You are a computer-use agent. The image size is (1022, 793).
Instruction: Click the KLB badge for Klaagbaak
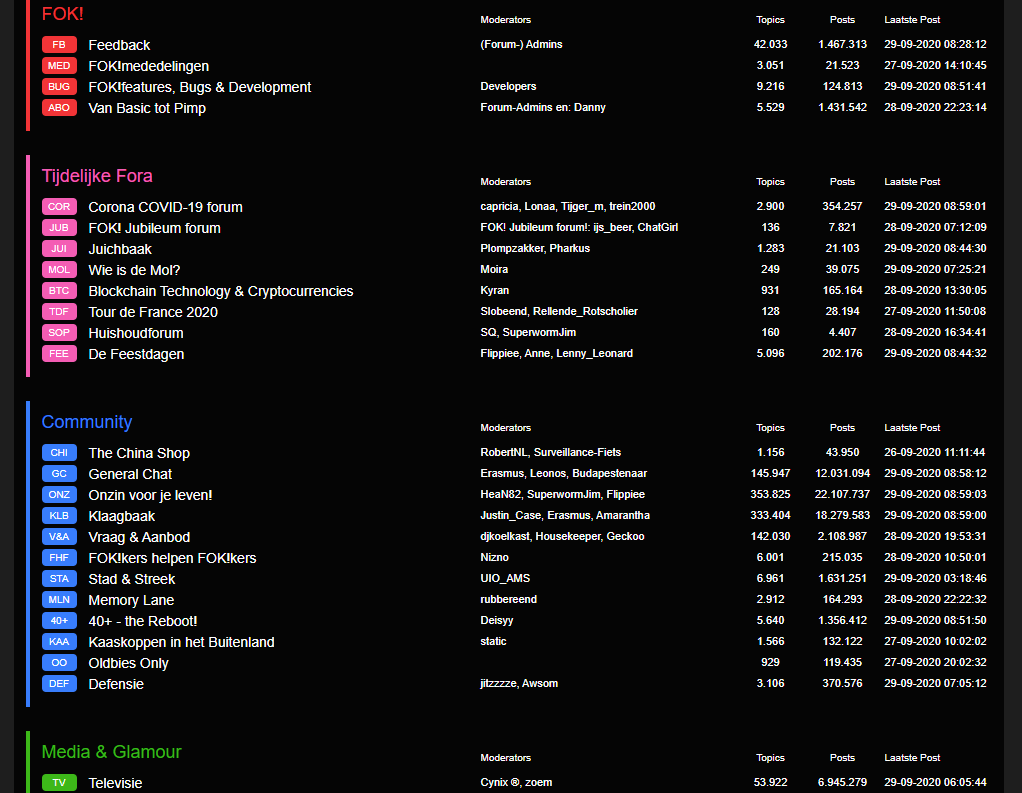(x=59, y=515)
